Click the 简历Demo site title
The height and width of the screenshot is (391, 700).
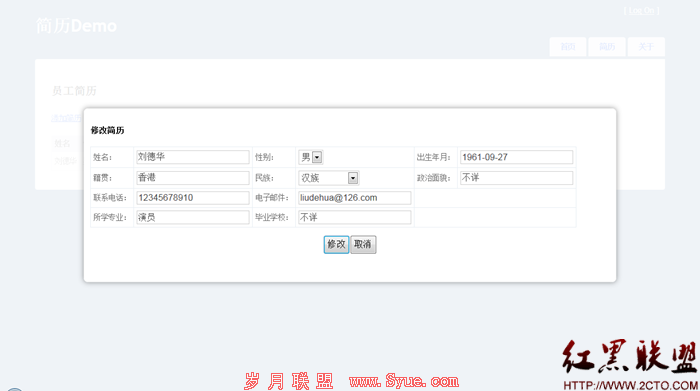tap(76, 26)
